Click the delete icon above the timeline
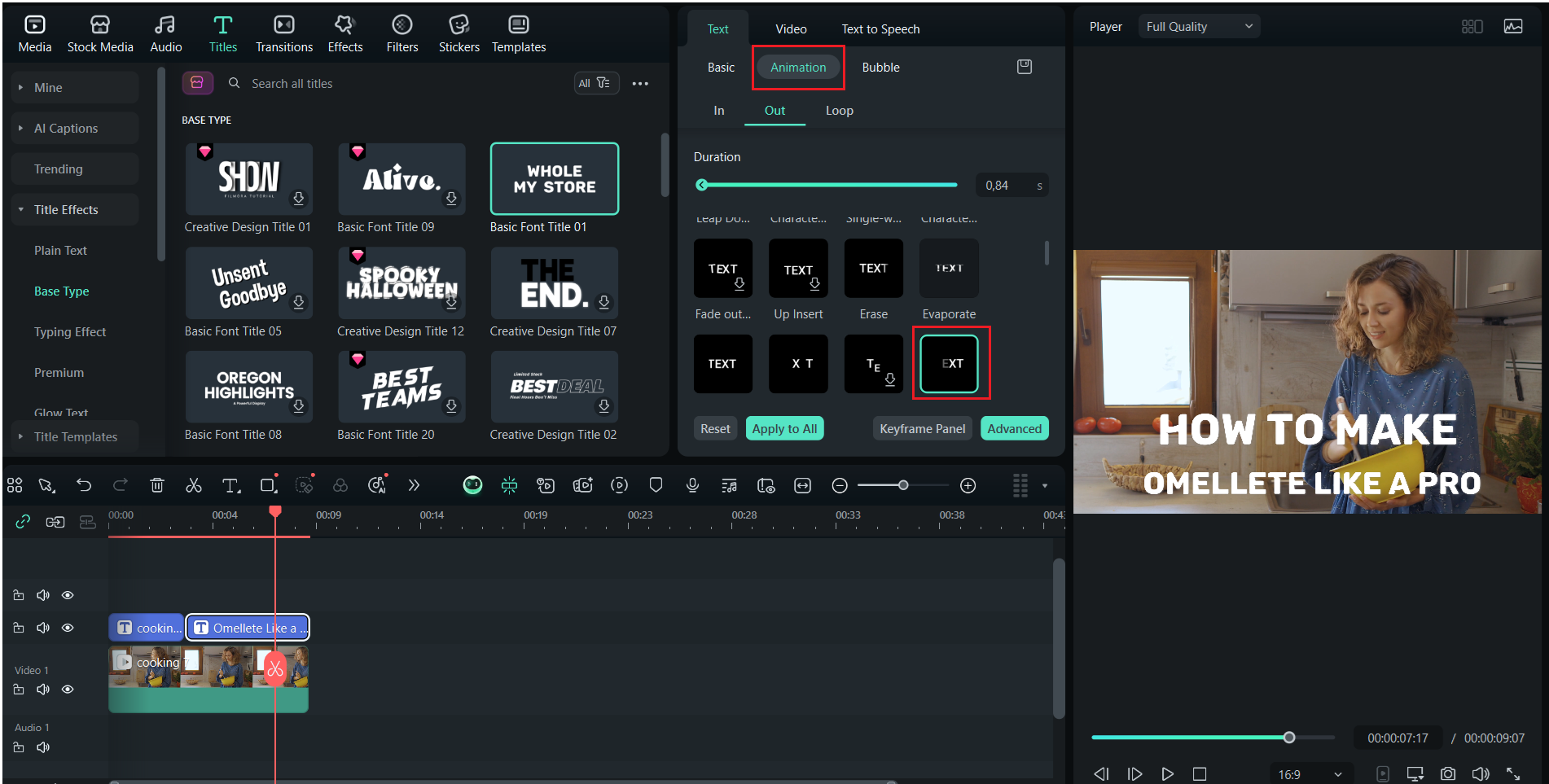 (x=157, y=485)
